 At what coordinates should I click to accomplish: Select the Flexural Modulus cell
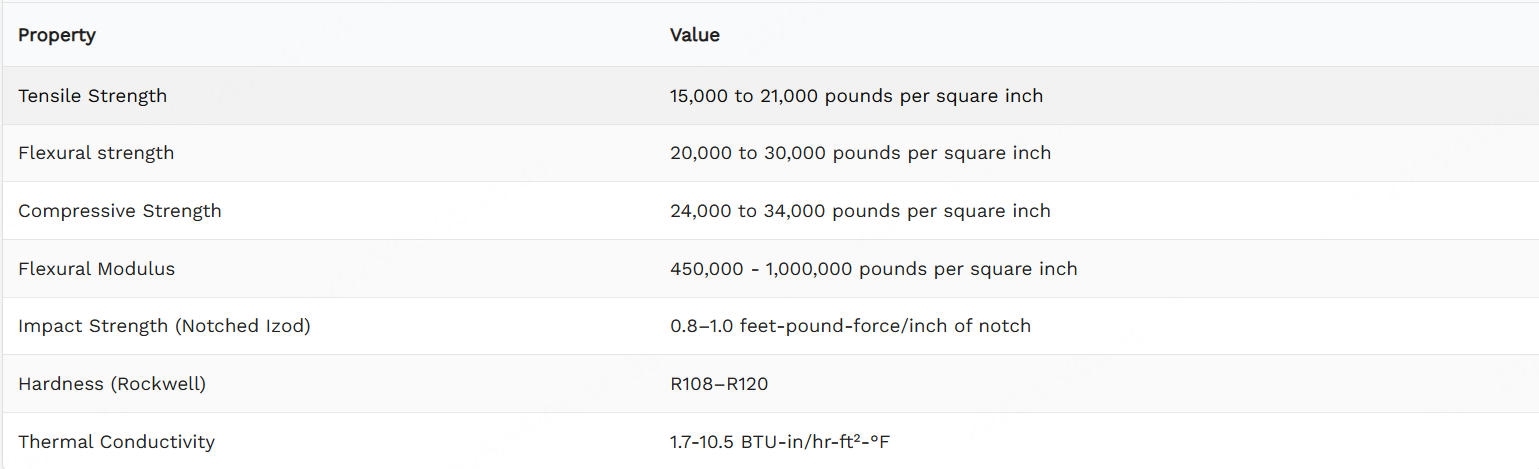(97, 269)
